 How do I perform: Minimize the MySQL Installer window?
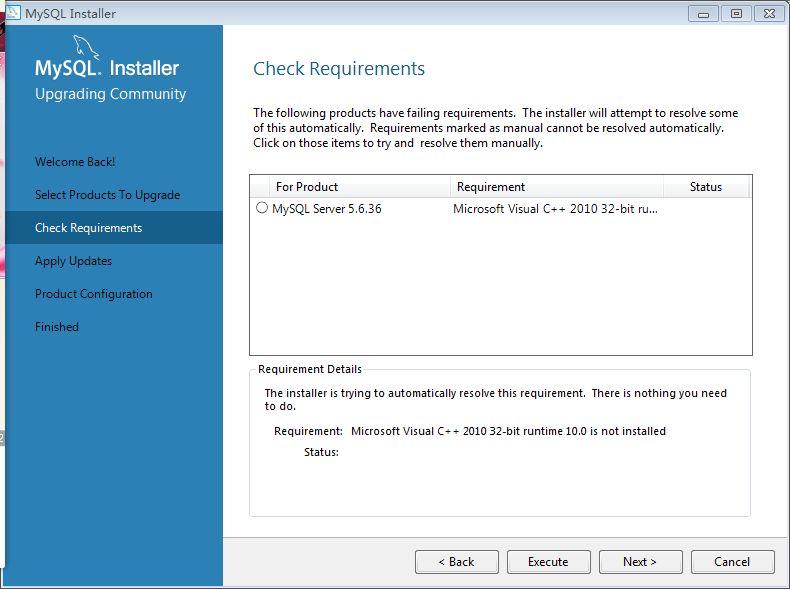[703, 14]
